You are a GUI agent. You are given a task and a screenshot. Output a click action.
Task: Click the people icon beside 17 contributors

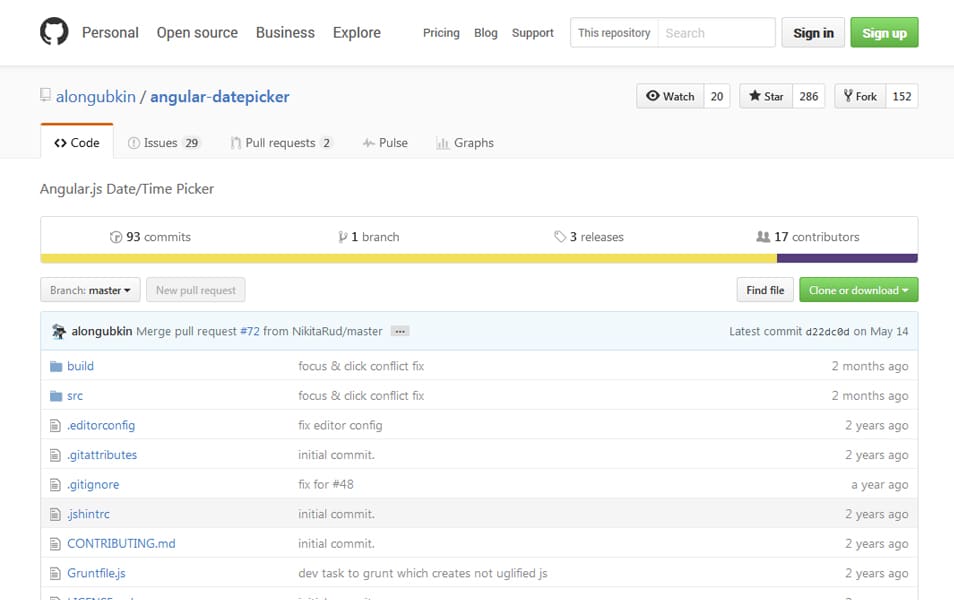point(763,236)
